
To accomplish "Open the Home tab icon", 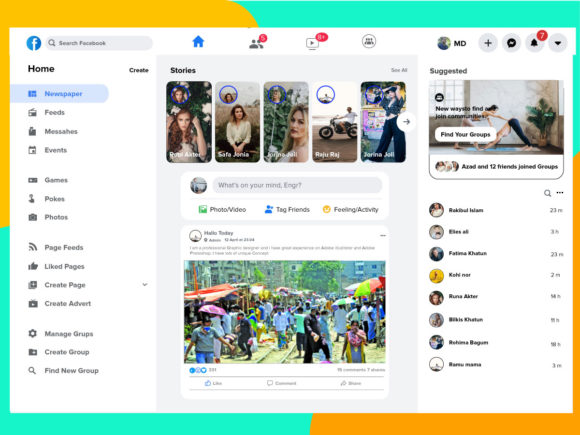I will pyautogui.click(x=198, y=41).
